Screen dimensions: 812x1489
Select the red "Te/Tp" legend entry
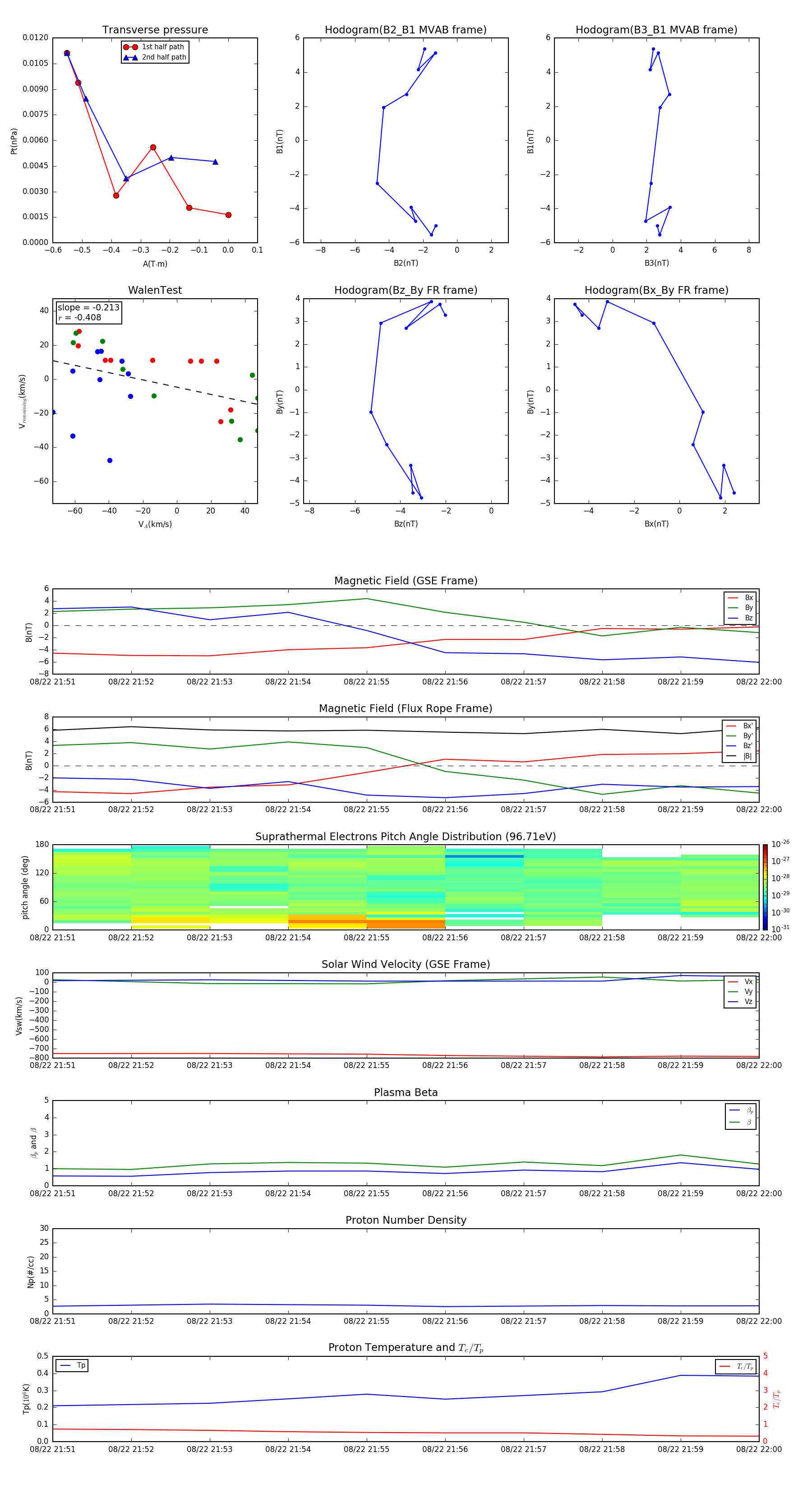(736, 1367)
